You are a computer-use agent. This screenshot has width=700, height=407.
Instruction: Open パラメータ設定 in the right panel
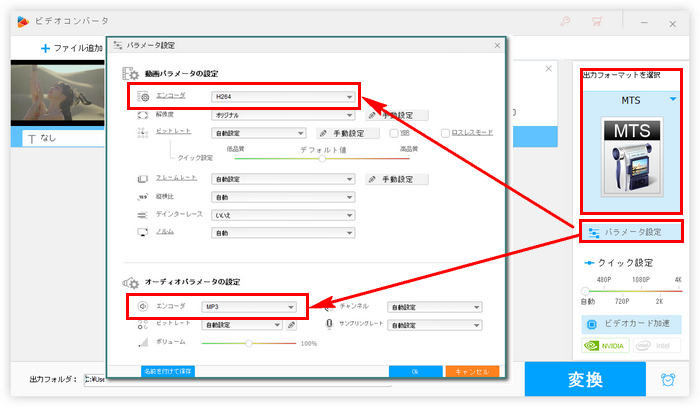click(630, 232)
